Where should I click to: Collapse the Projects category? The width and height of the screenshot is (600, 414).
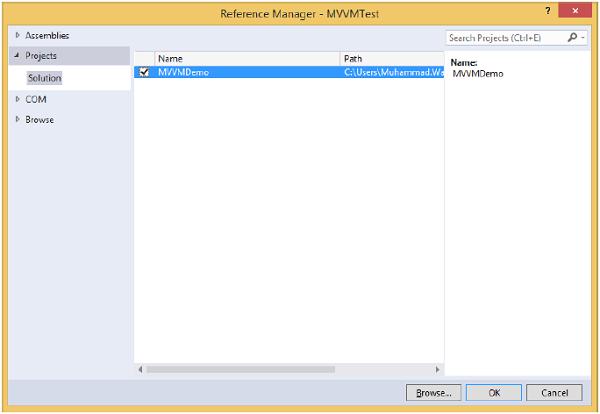(x=17, y=56)
